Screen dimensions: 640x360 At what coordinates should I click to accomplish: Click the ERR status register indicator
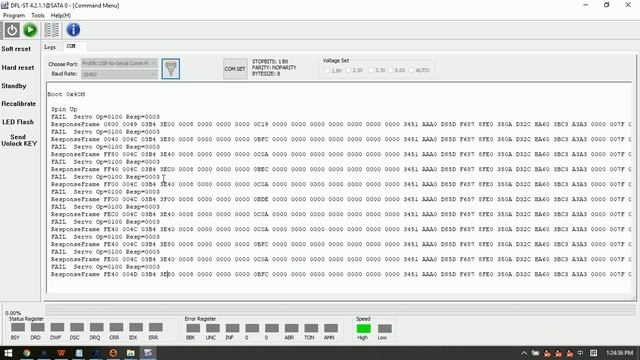tap(155, 327)
